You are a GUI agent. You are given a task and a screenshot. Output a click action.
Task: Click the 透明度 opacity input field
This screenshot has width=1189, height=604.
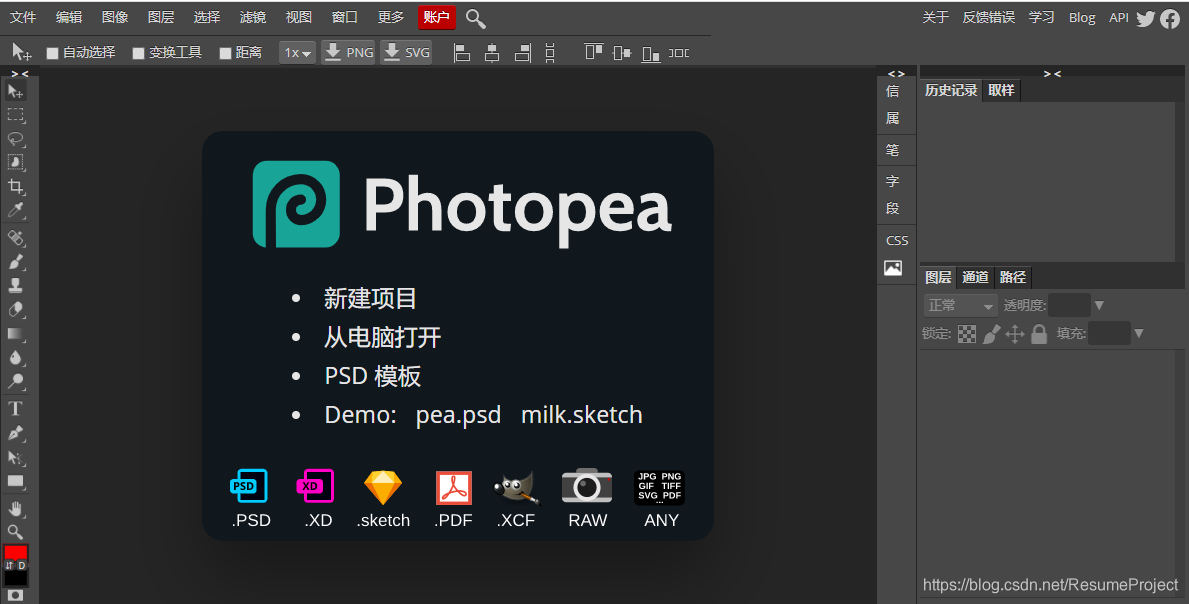pos(1069,305)
